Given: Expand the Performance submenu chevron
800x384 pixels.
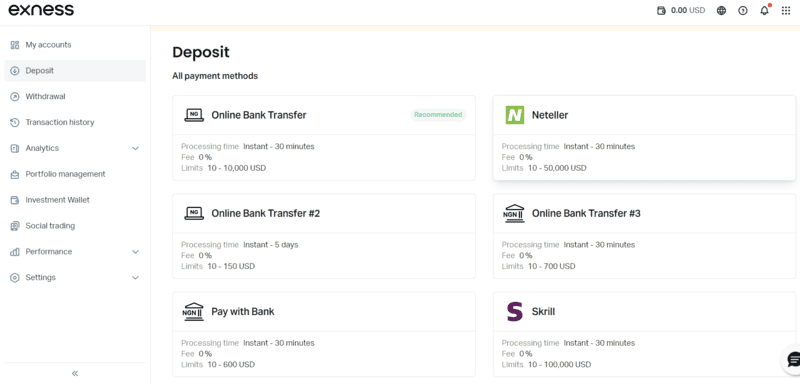Looking at the screenshot, I should (x=135, y=252).
